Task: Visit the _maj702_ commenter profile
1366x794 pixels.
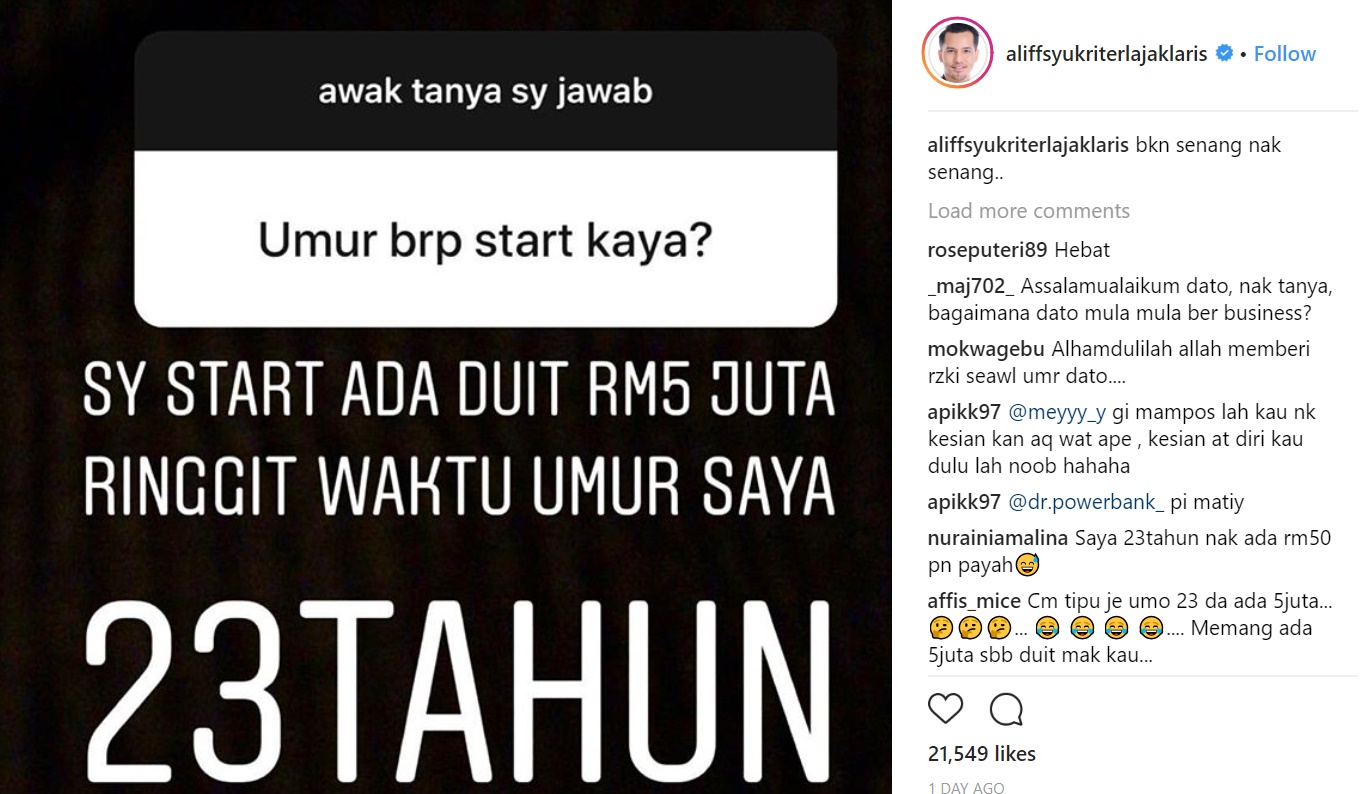Action: 971,287
